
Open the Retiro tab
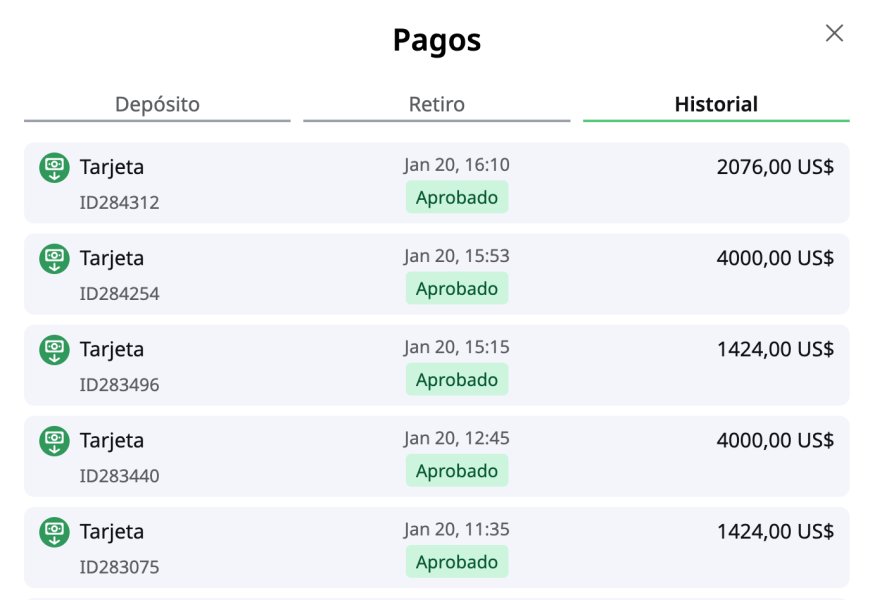[x=437, y=104]
